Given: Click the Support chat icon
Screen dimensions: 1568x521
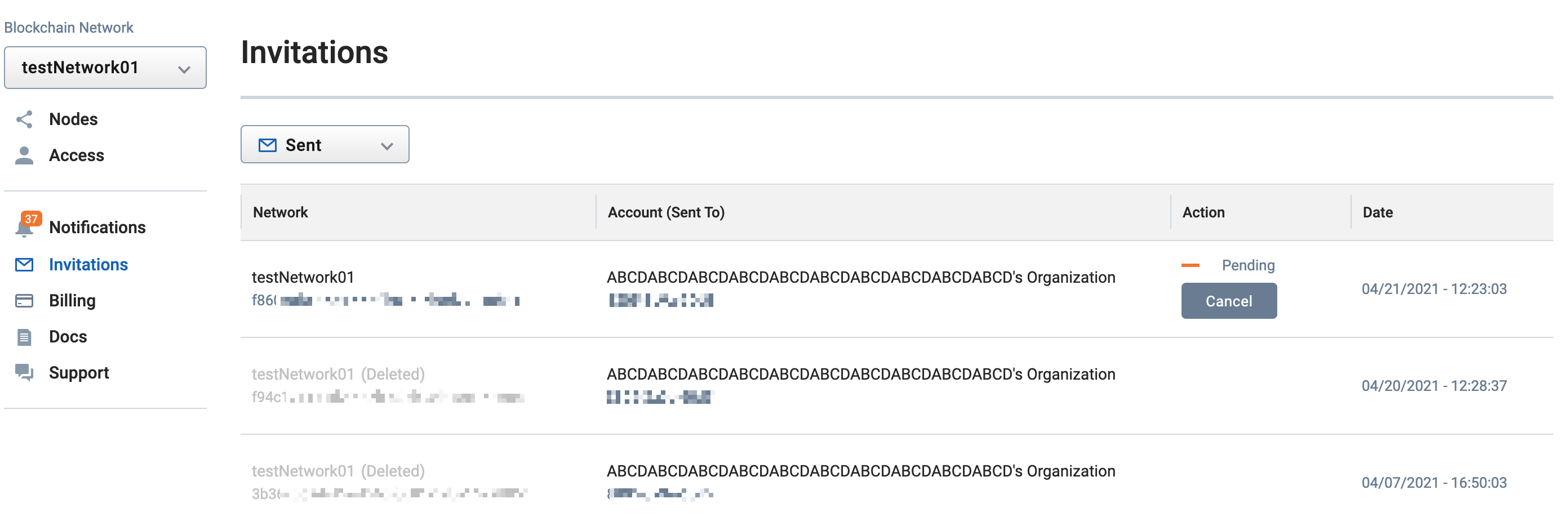Looking at the screenshot, I should point(24,372).
